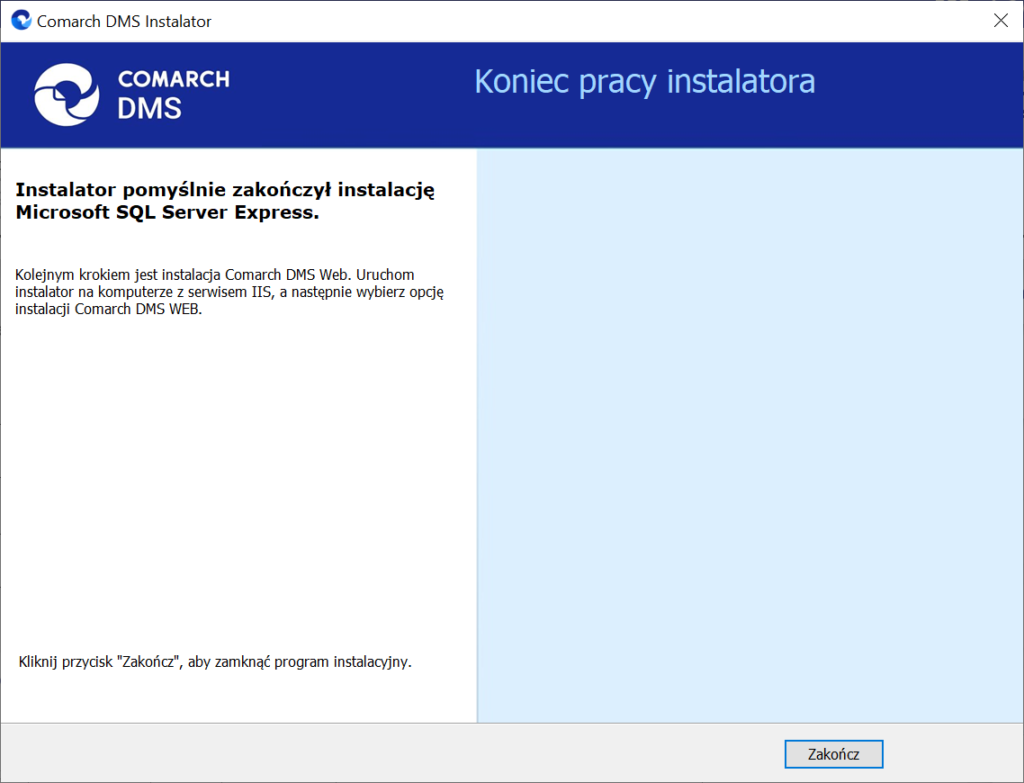Click the heading Koniec pracy instalatora
The image size is (1024, 783).
(x=644, y=81)
